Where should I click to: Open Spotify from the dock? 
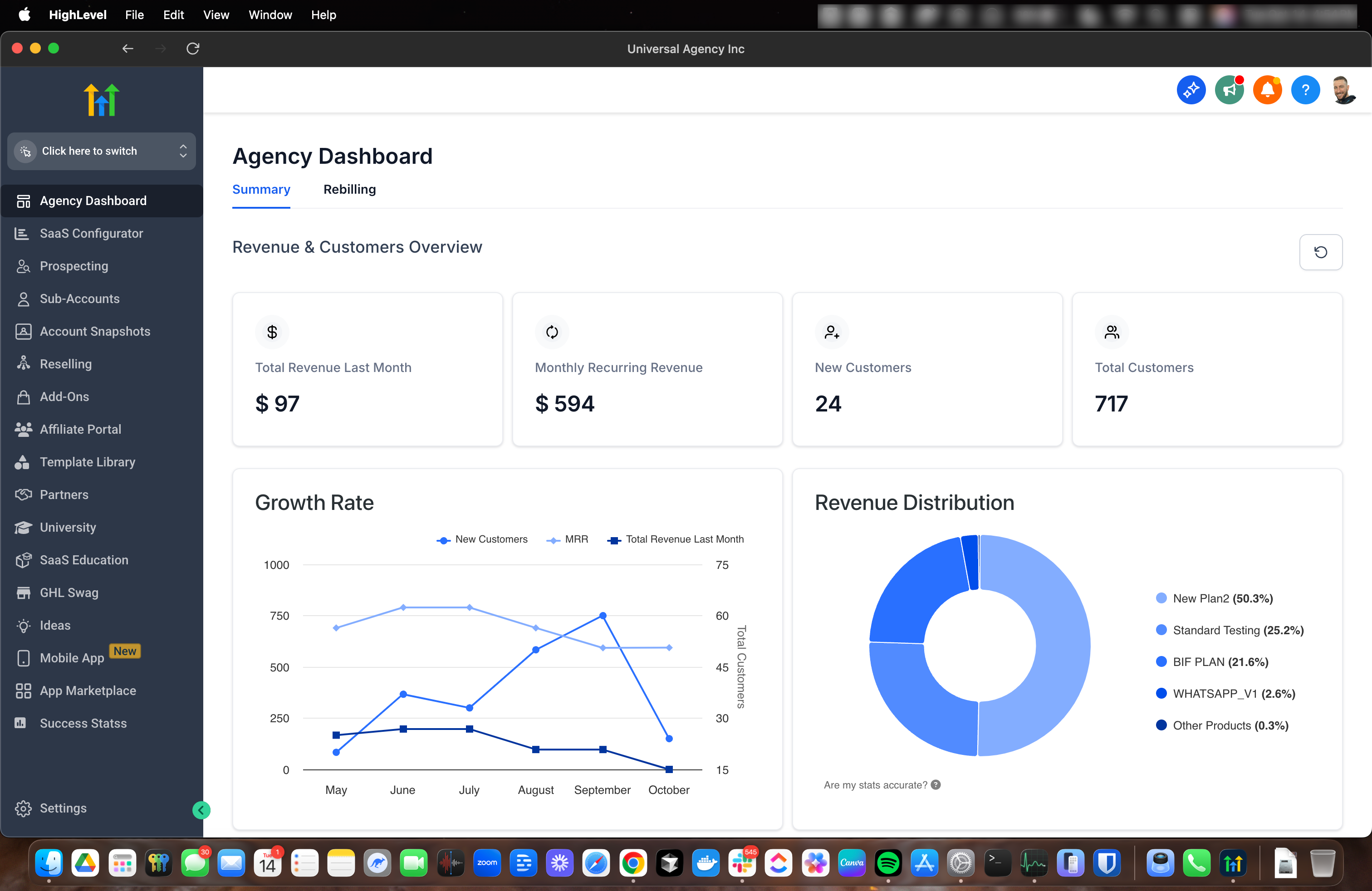[888, 863]
